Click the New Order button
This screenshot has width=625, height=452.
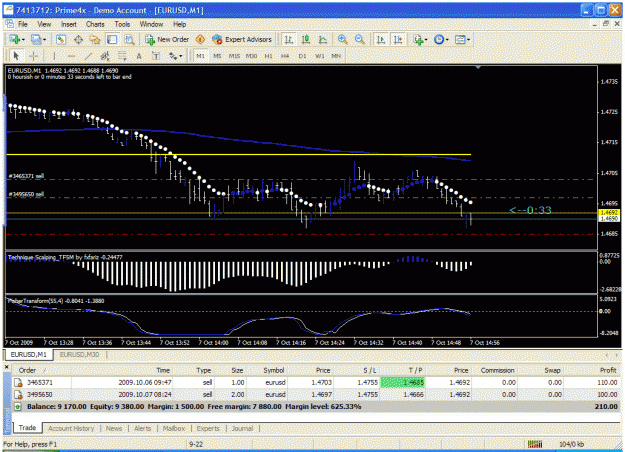[167, 39]
